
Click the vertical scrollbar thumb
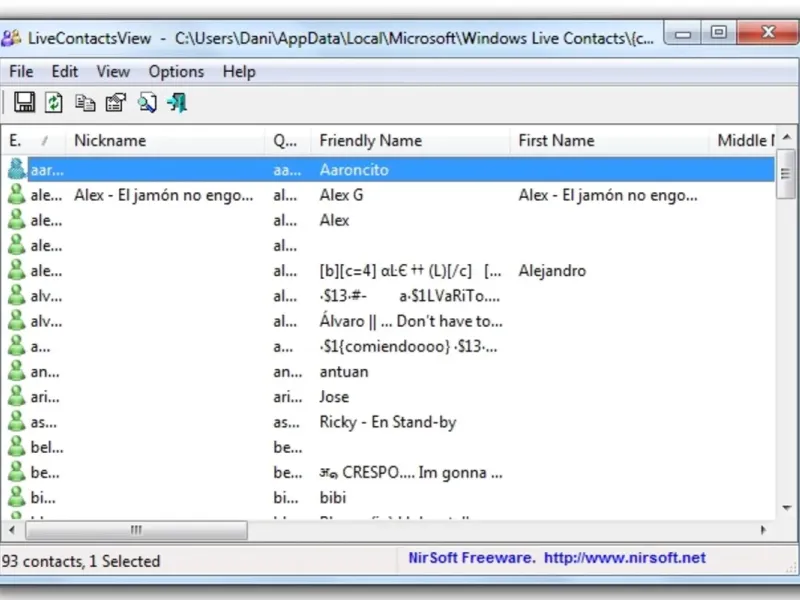(786, 173)
